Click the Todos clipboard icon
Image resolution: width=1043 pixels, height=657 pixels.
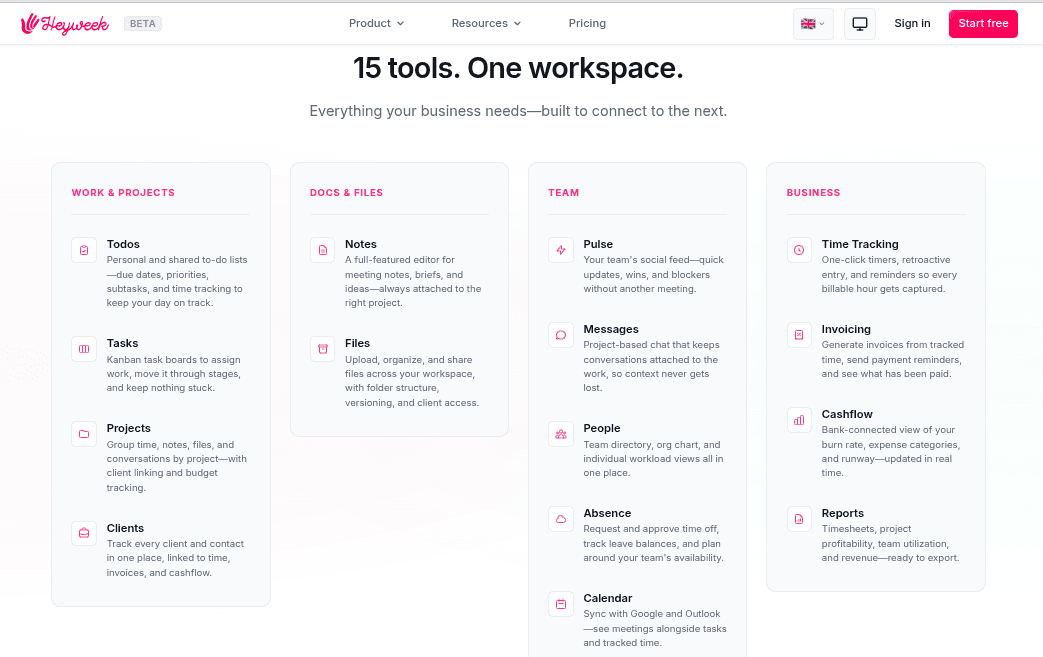[84, 250]
